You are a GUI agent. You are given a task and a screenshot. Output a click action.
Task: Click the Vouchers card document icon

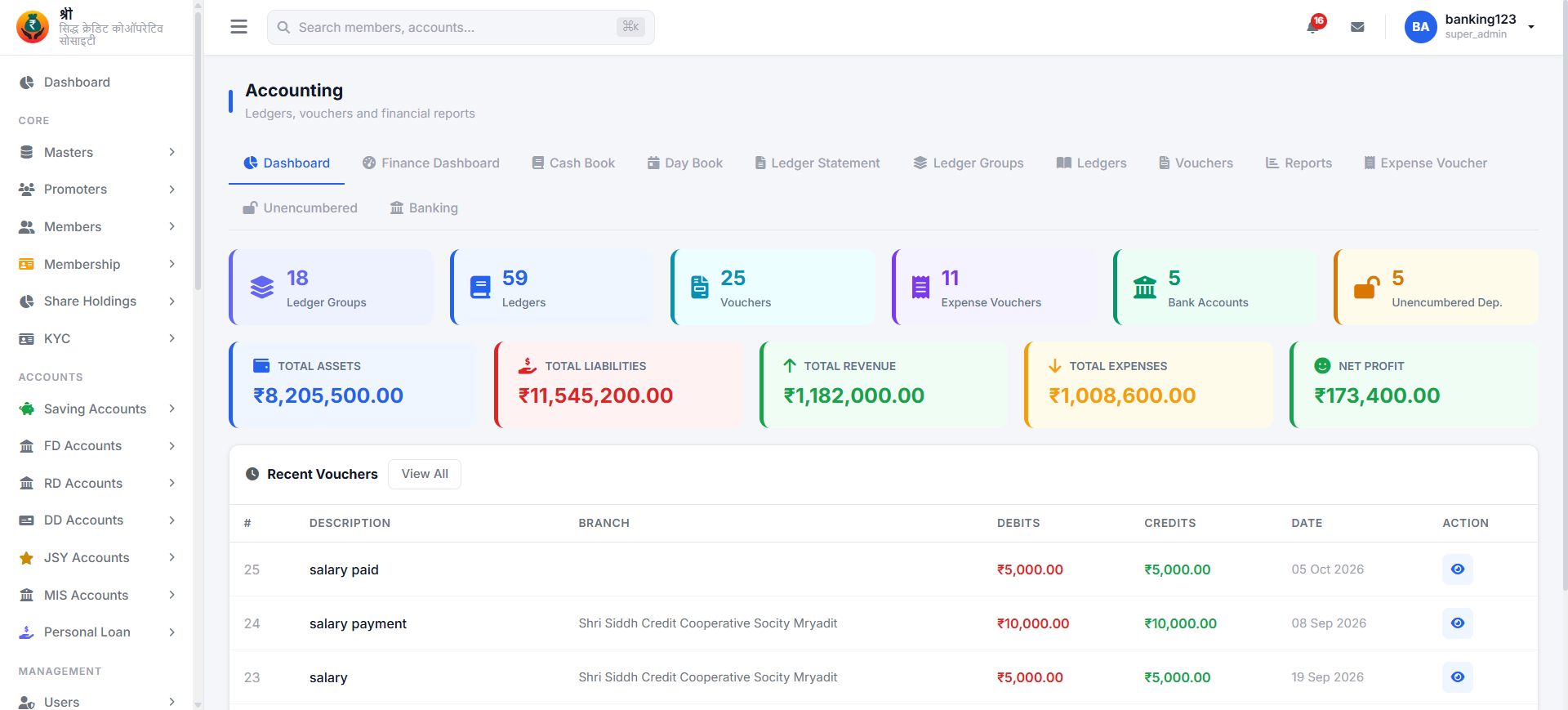pyautogui.click(x=700, y=288)
